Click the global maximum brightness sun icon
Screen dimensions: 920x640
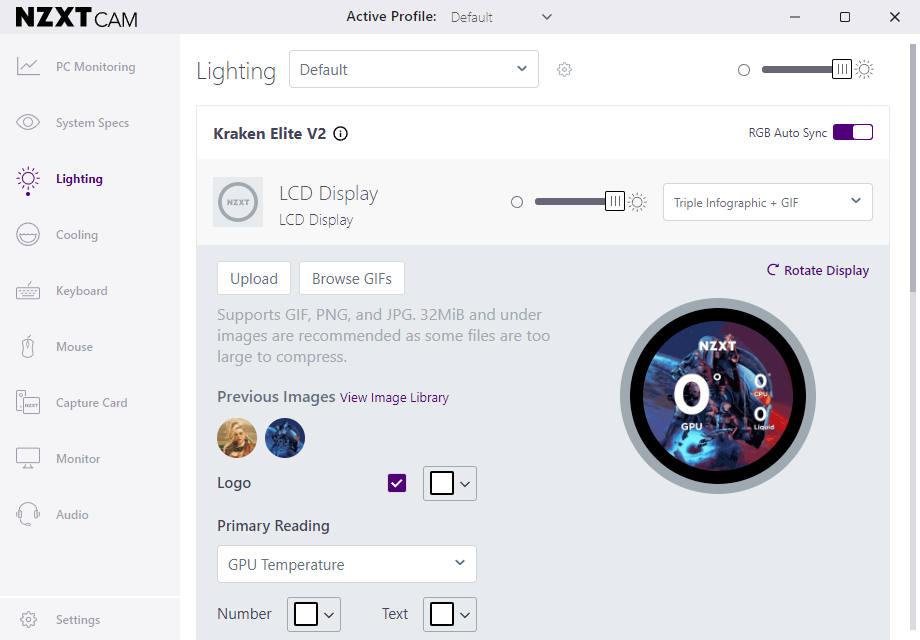point(864,69)
